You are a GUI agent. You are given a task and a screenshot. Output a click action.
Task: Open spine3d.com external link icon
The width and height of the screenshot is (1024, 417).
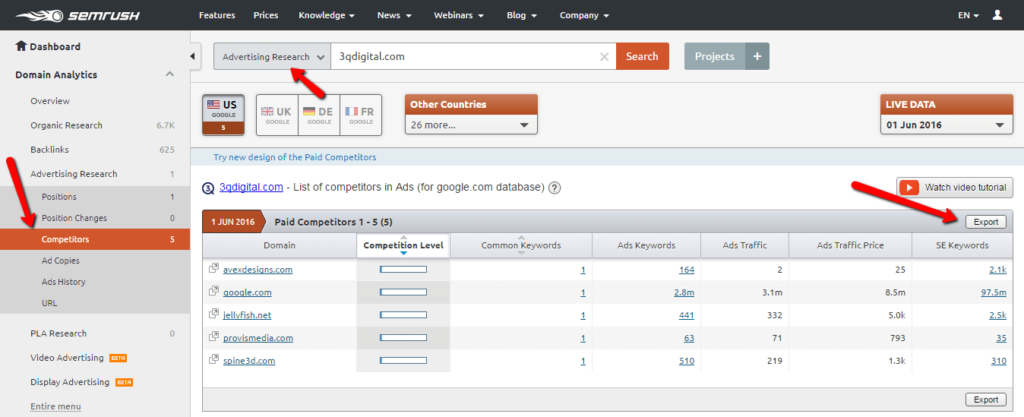[213, 360]
